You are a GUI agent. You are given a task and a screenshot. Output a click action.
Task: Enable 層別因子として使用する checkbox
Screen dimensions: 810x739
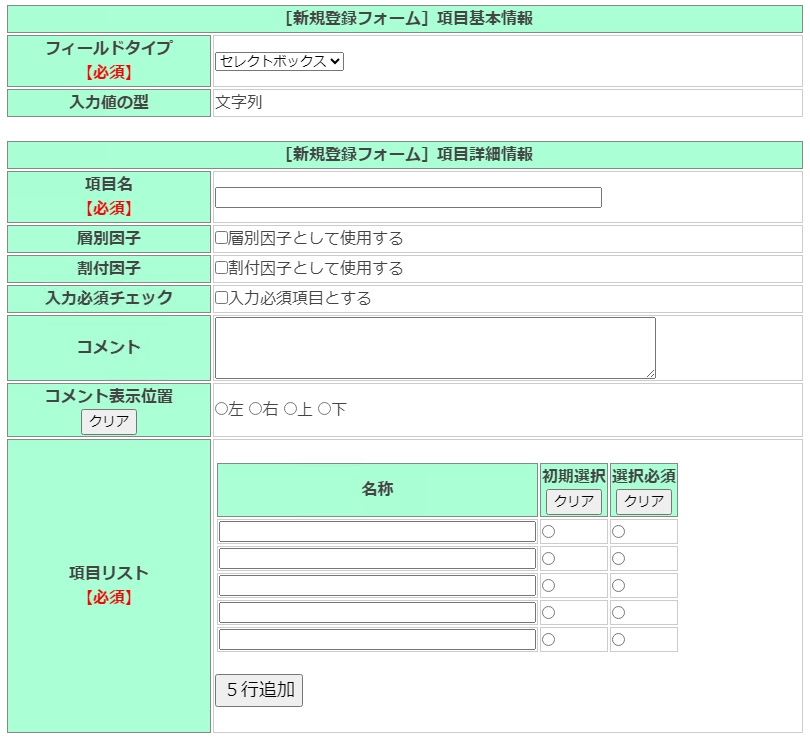(222, 238)
